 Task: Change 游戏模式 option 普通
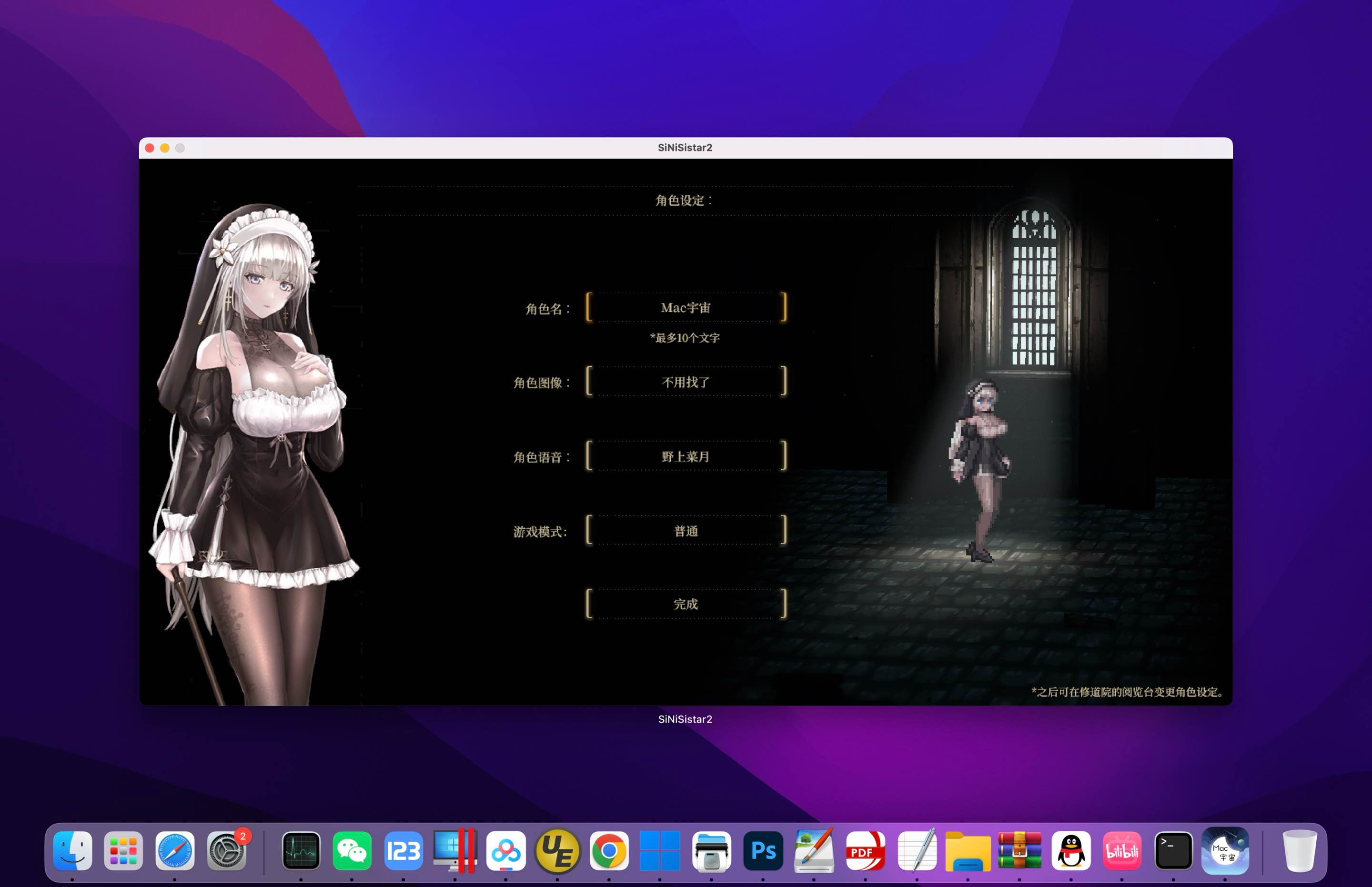(686, 531)
